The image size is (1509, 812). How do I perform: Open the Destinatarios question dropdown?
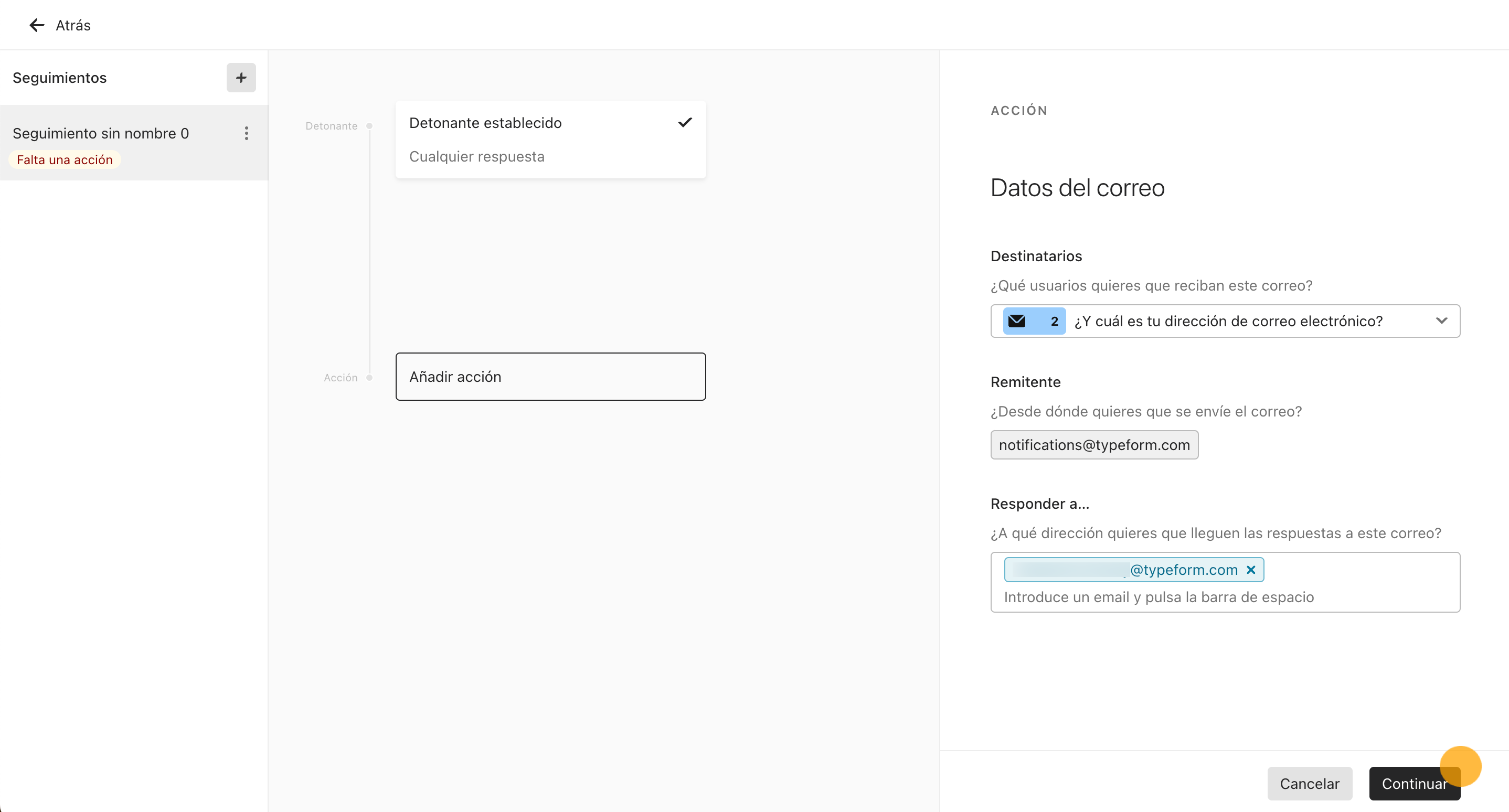(x=1225, y=321)
